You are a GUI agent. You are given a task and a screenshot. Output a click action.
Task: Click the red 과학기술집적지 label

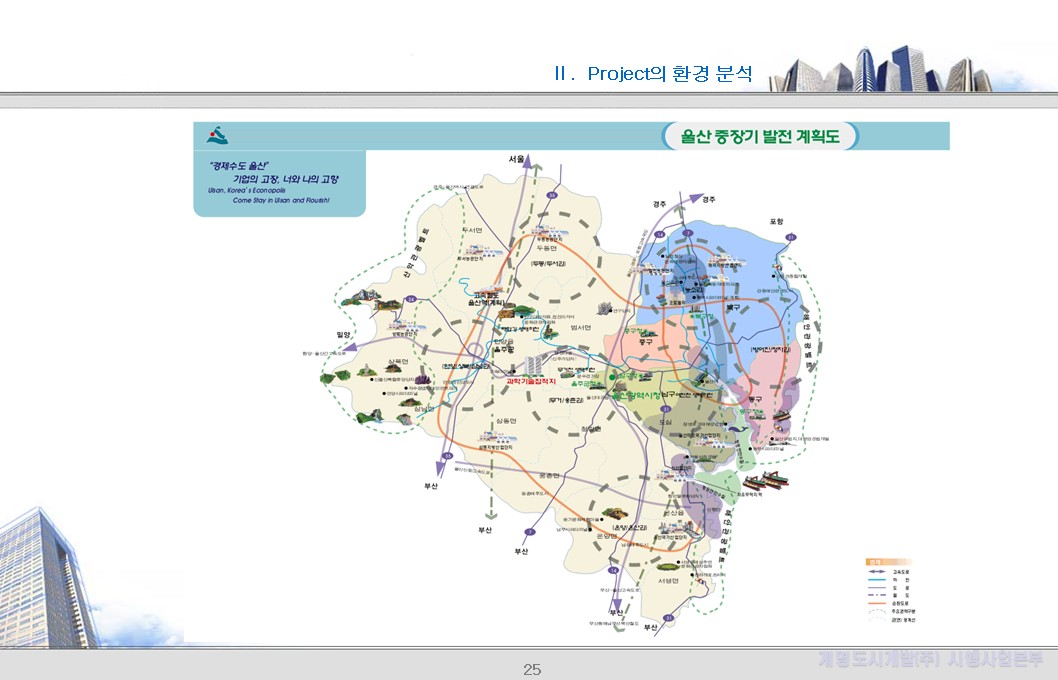point(532,380)
